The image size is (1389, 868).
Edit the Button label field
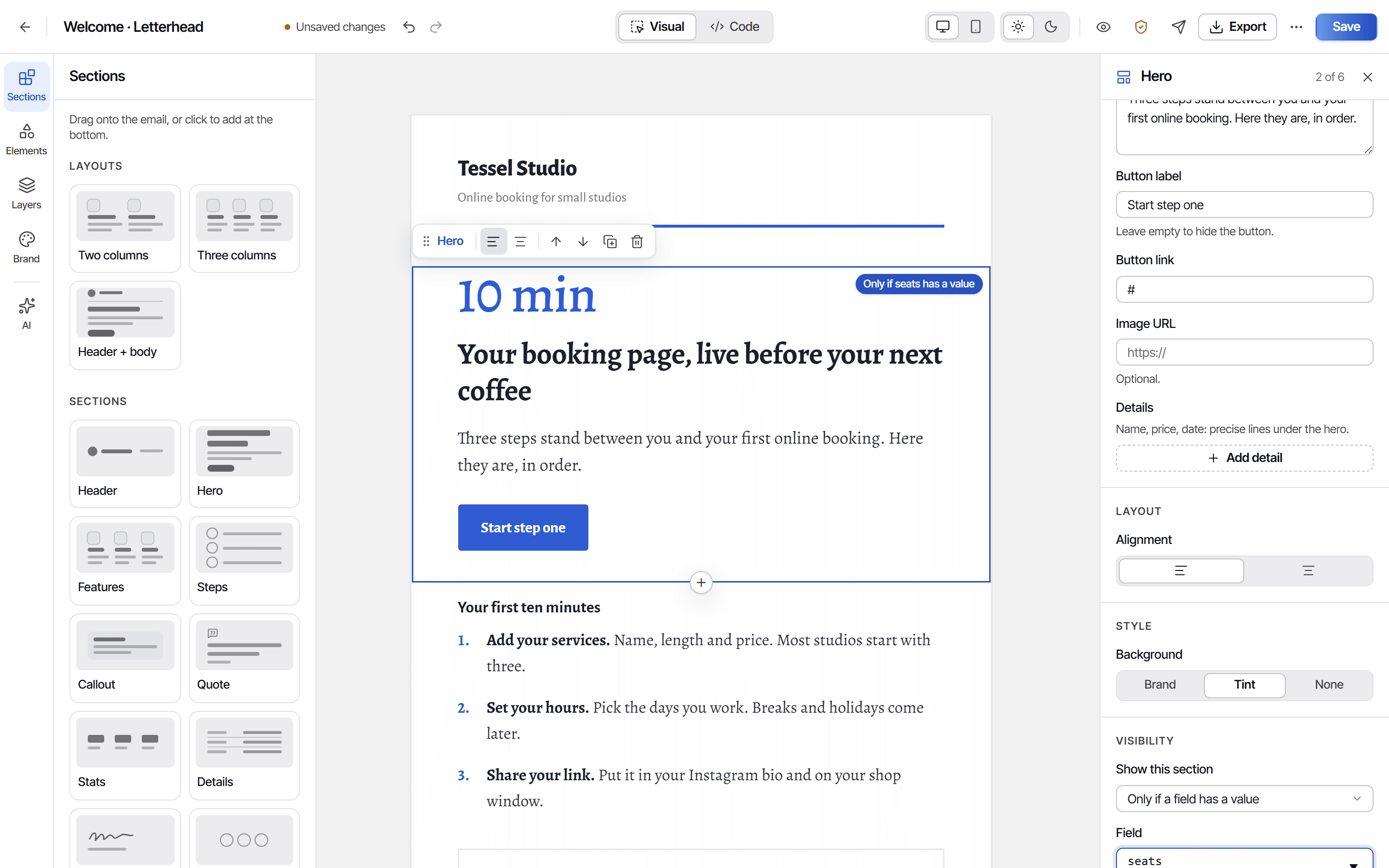point(1244,205)
